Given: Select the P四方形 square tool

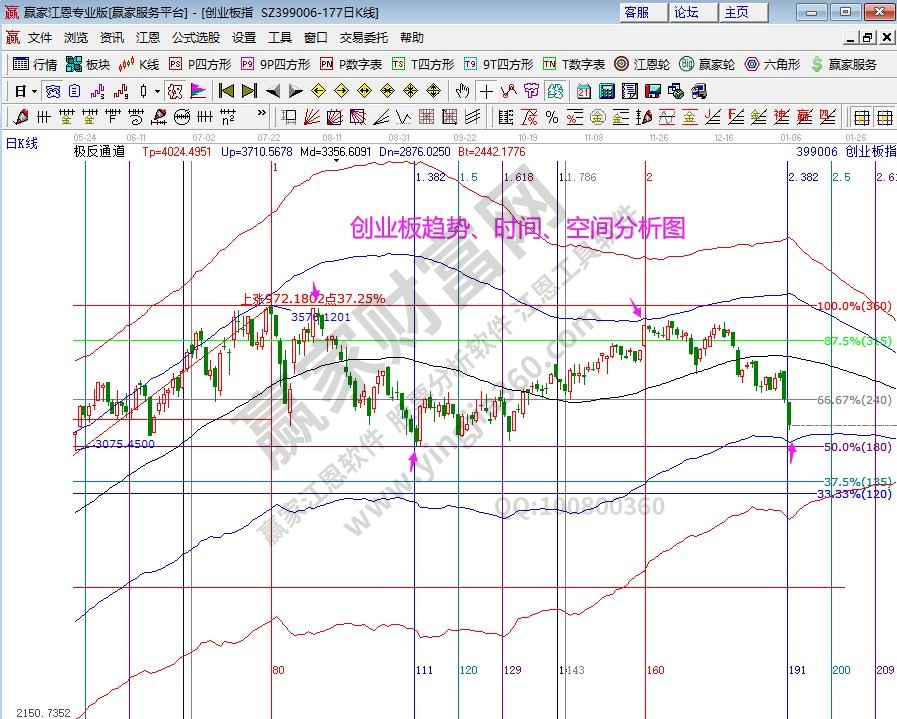Looking at the screenshot, I should point(200,64).
